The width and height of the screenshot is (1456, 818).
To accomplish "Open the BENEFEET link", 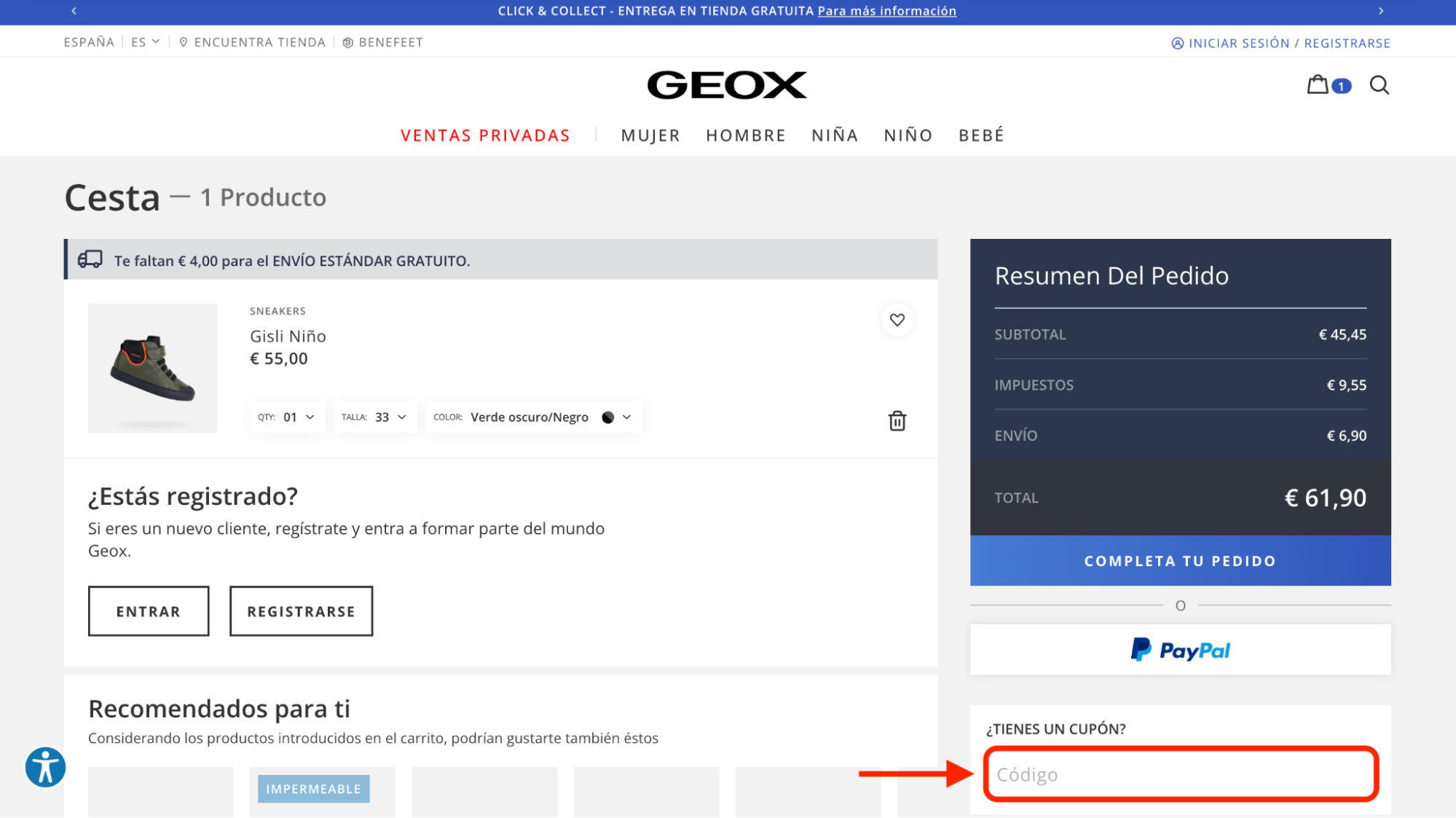I will click(382, 42).
